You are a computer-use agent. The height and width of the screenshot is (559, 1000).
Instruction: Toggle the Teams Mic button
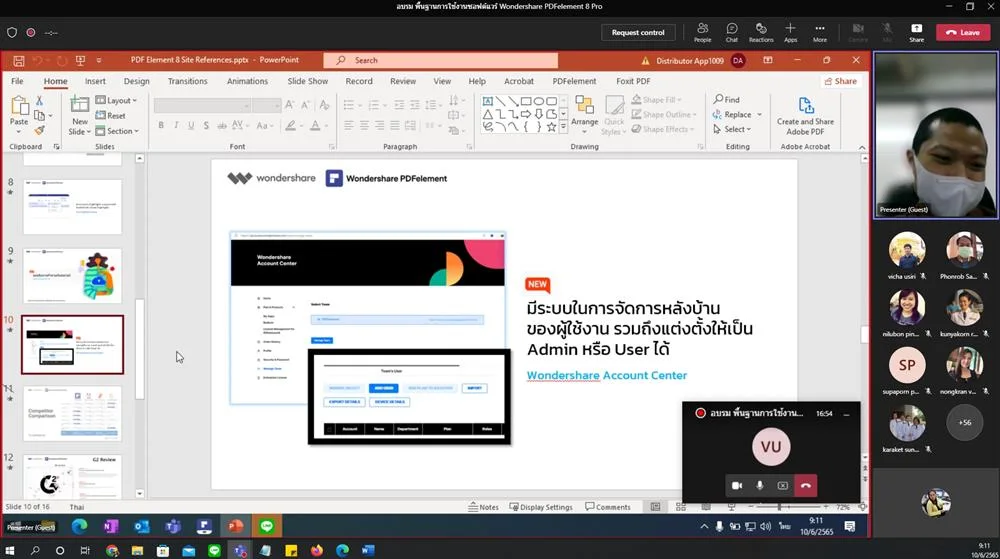(887, 33)
